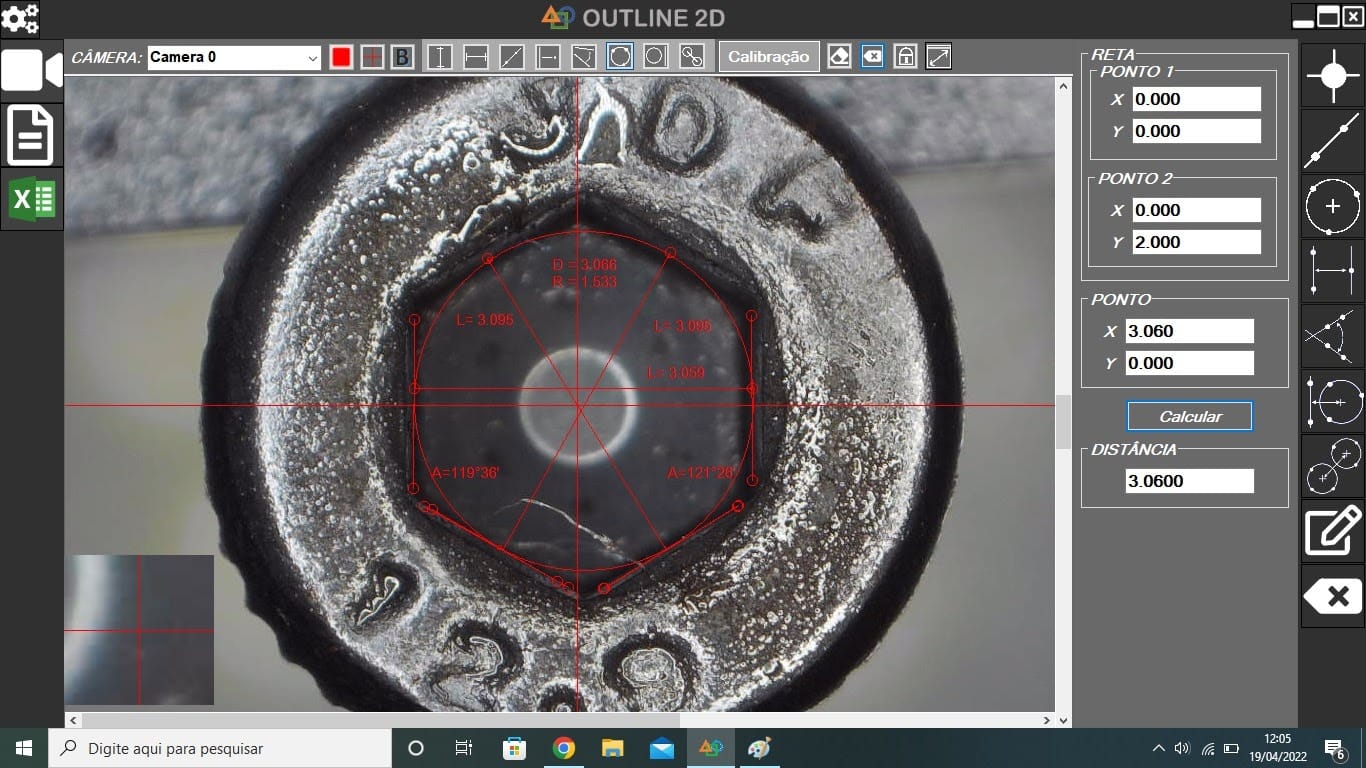Select the line through points tool
The height and width of the screenshot is (768, 1366).
(1333, 141)
